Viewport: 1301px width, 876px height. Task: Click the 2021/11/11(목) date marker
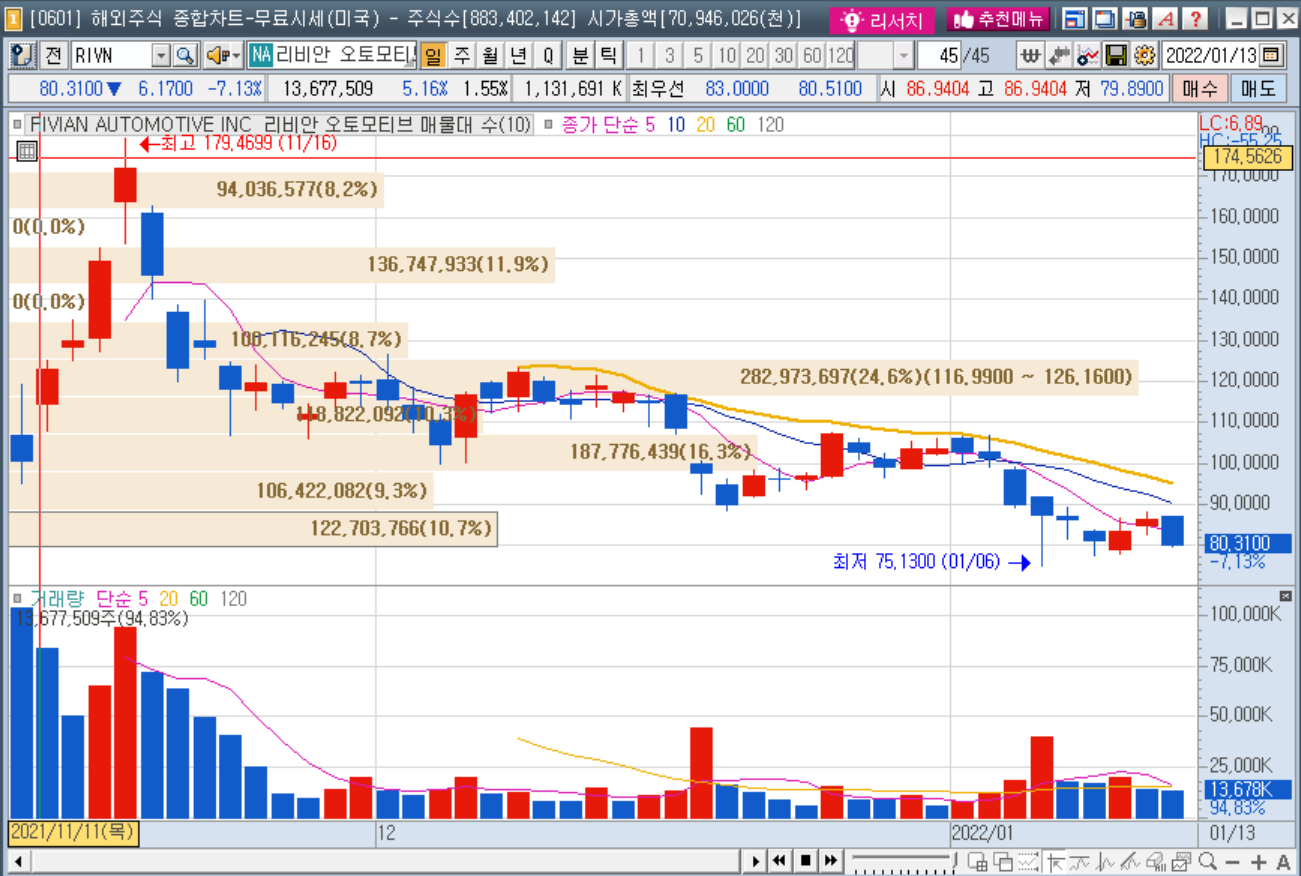pos(74,832)
